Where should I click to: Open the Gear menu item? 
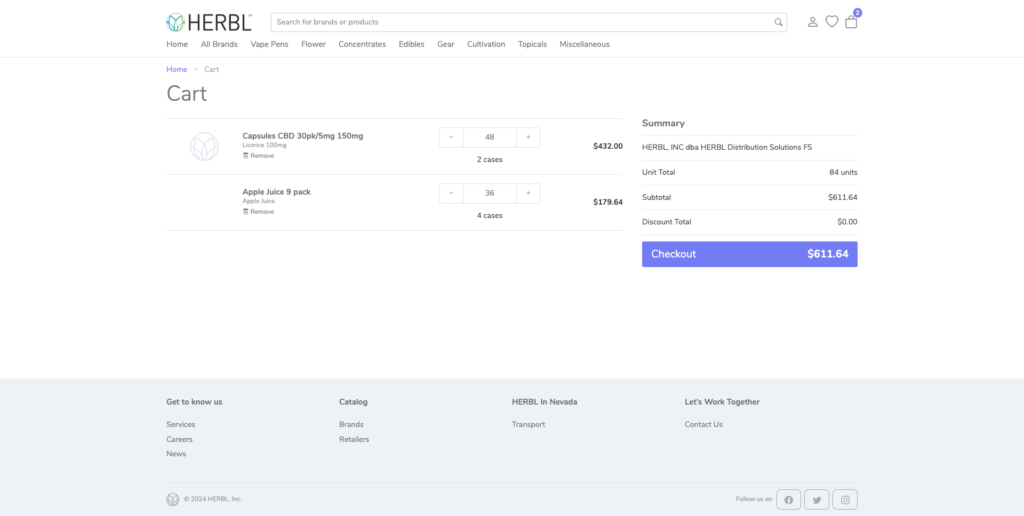446,44
